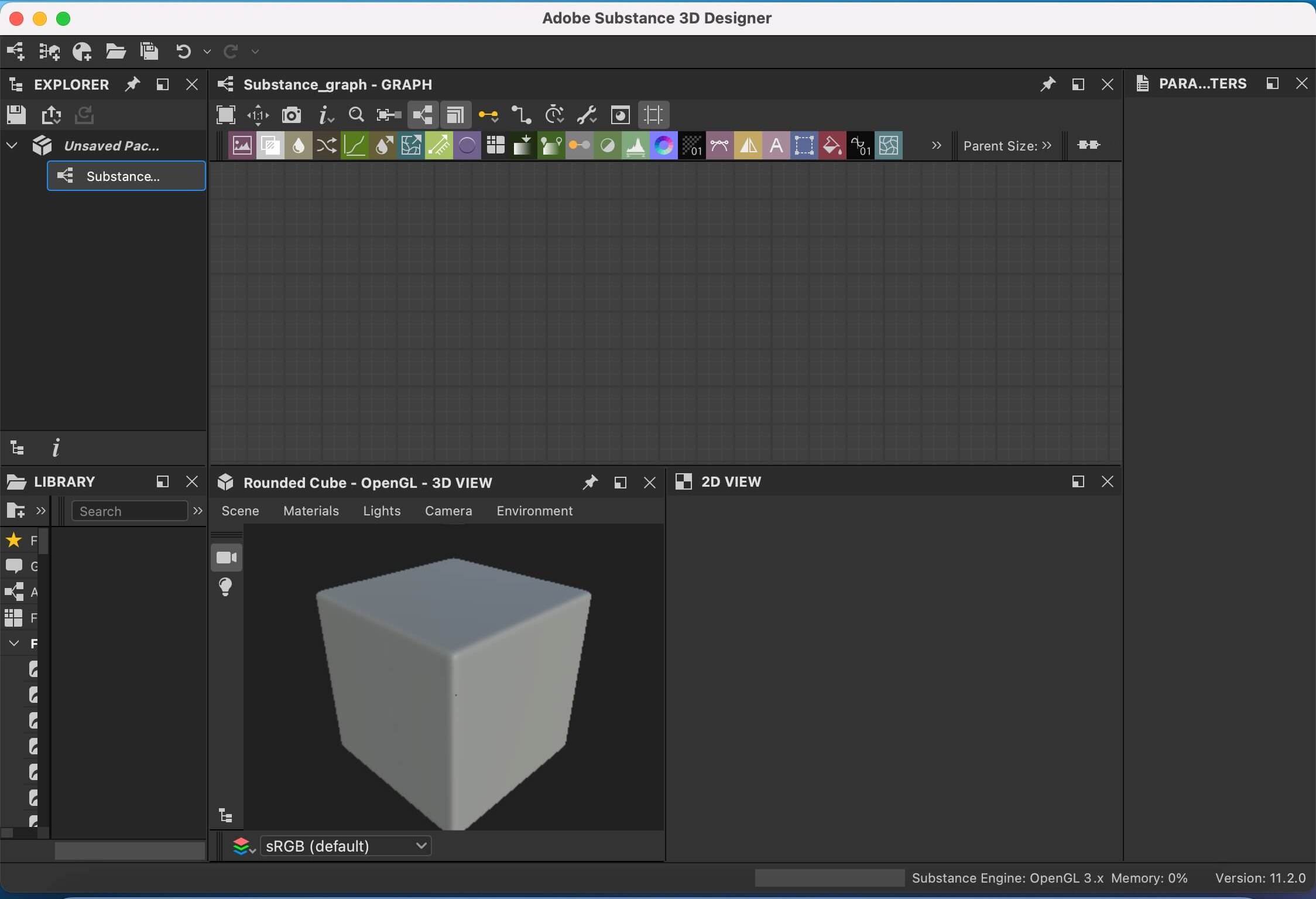Click the 2D view preview icon in graph toolbar
Image resolution: width=1316 pixels, height=899 pixels.
pyautogui.click(x=620, y=115)
